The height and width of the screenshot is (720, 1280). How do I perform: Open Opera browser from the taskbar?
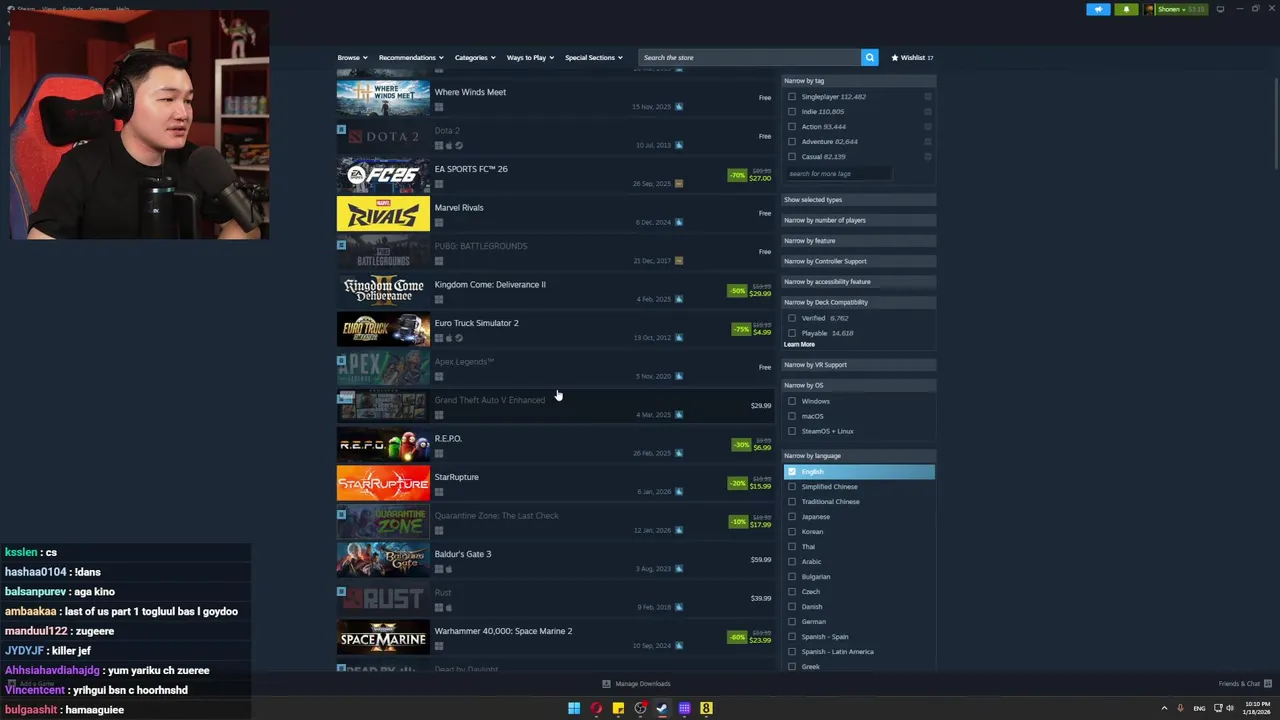[x=596, y=708]
